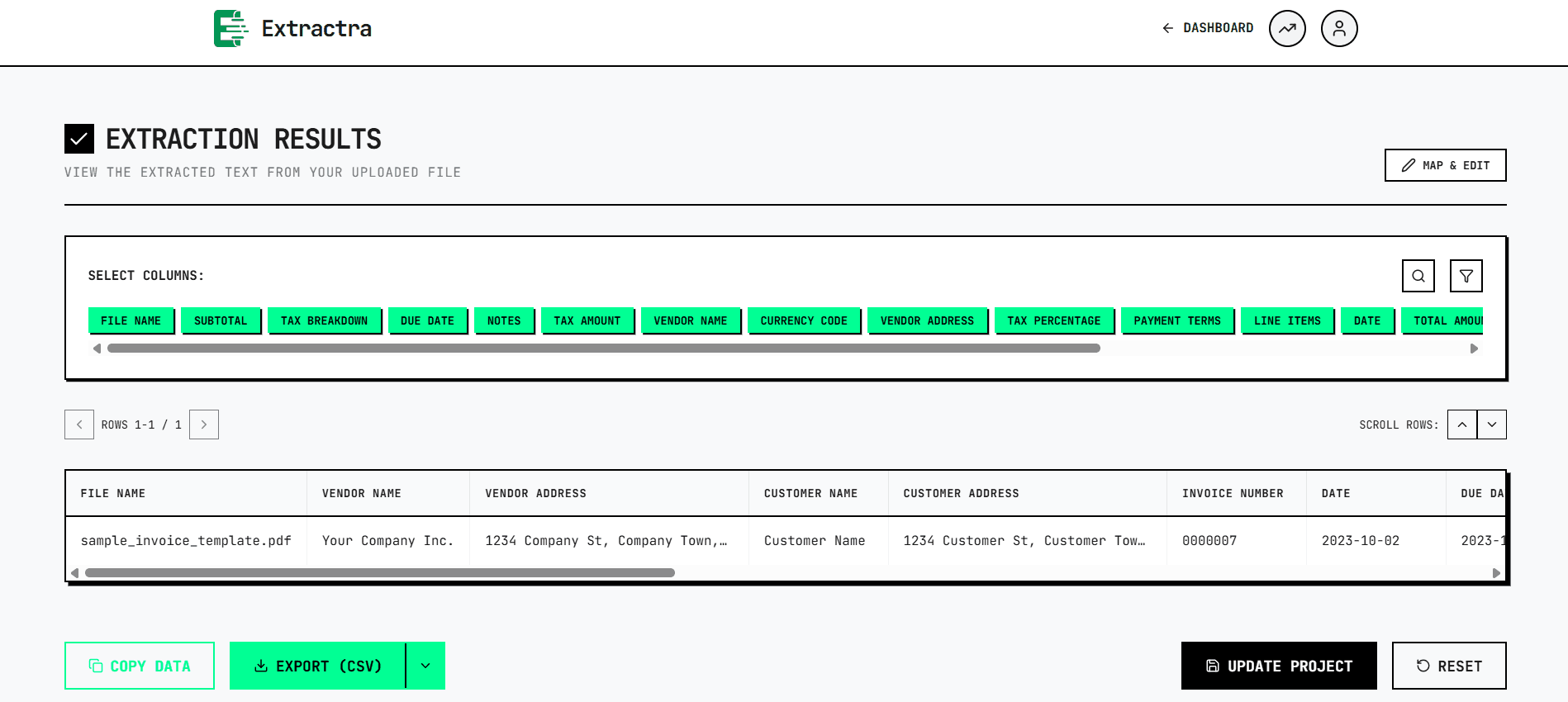Screen dimensions: 1568x702
Task: Click the CUSTOMER NAME table header
Action: (819, 493)
